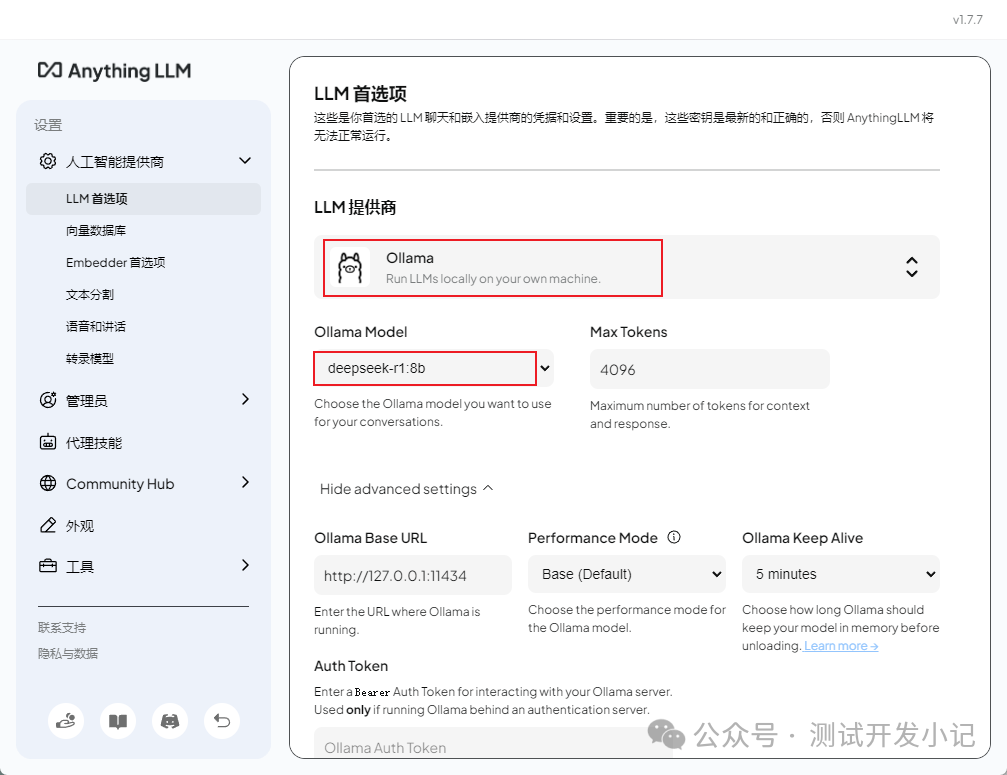Click the 联系支持 link
The width and height of the screenshot is (1007, 775).
coord(62,627)
